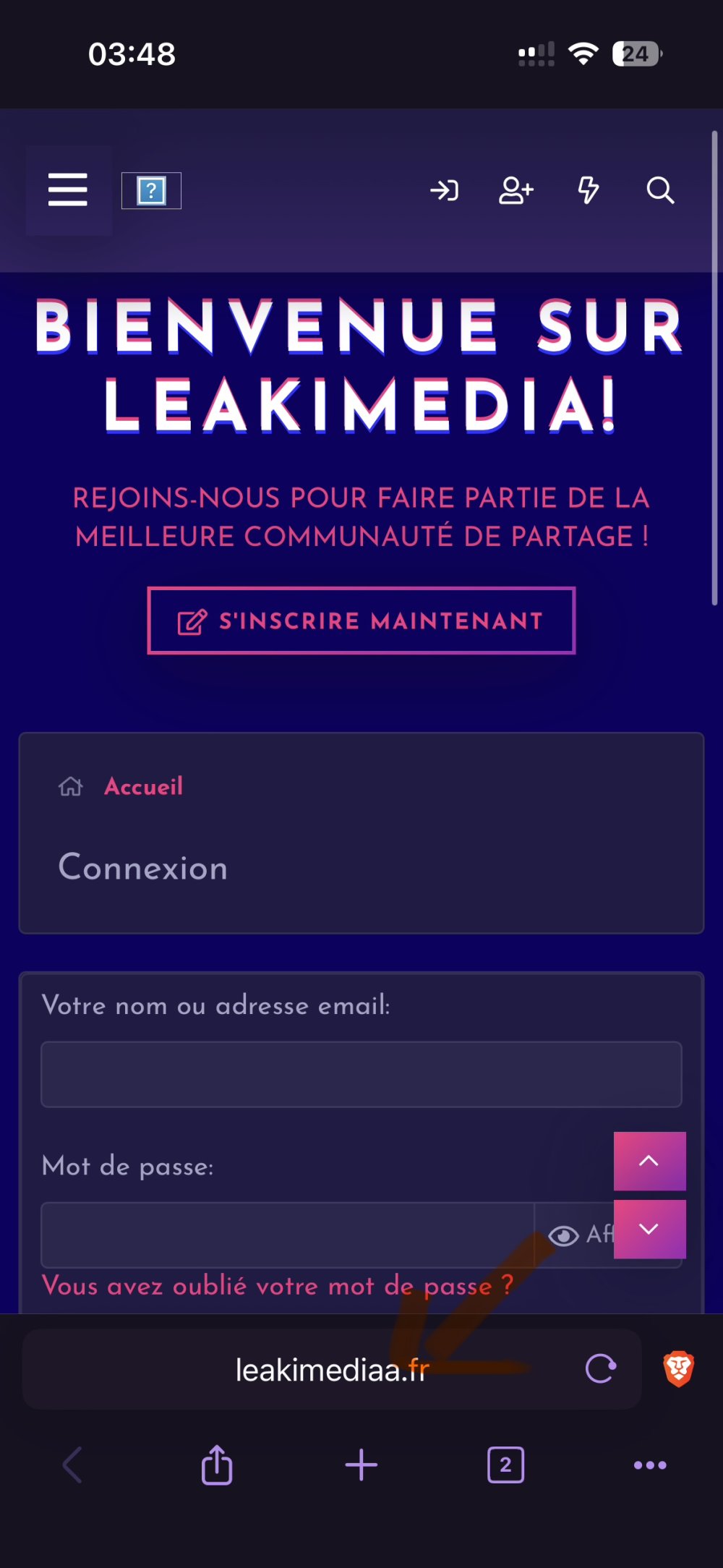This screenshot has height=1568, width=723.
Task: Tap the home icon in breadcrumb
Action: (x=71, y=786)
